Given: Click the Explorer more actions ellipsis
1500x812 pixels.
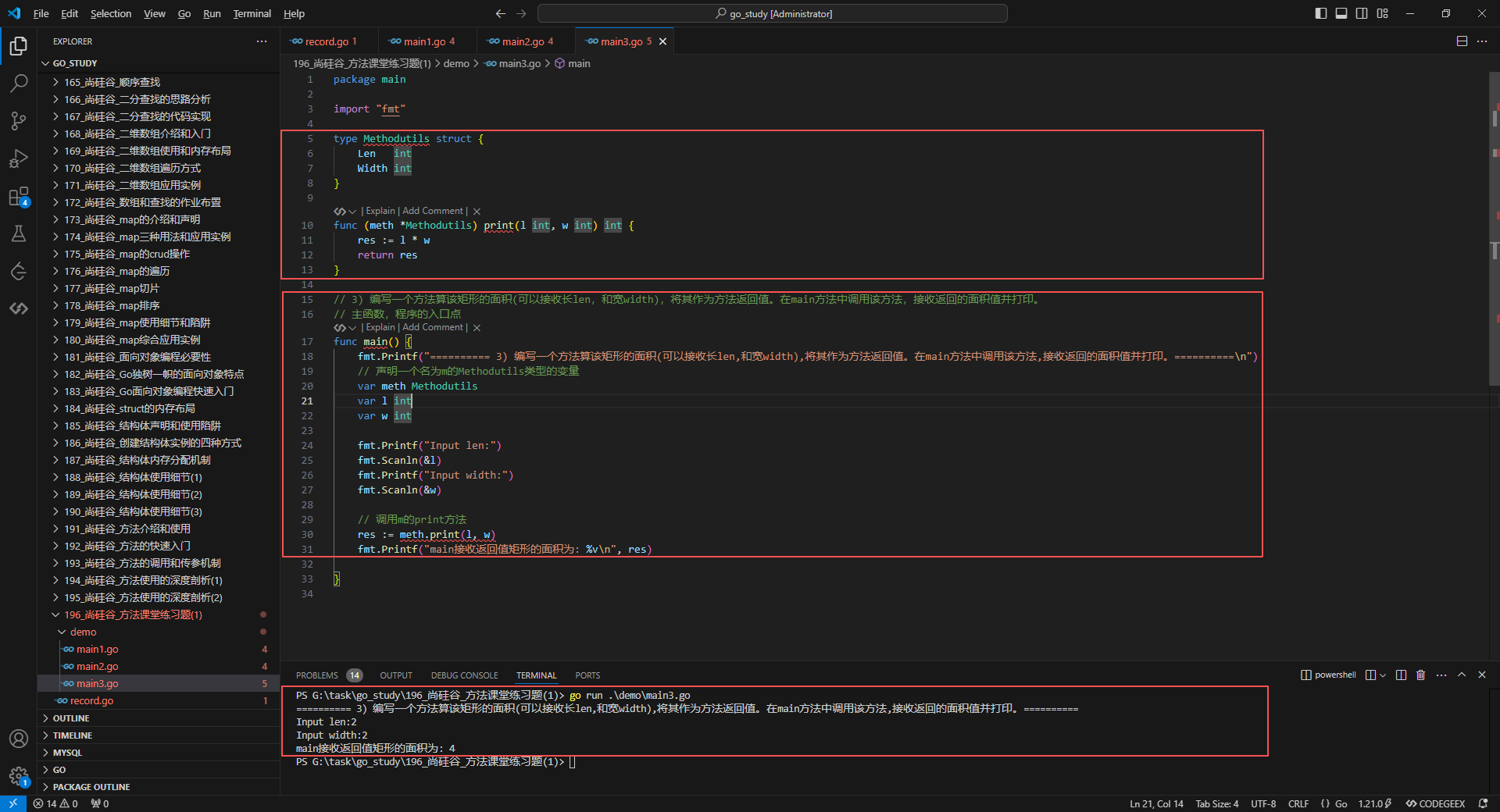Looking at the screenshot, I should coord(262,41).
